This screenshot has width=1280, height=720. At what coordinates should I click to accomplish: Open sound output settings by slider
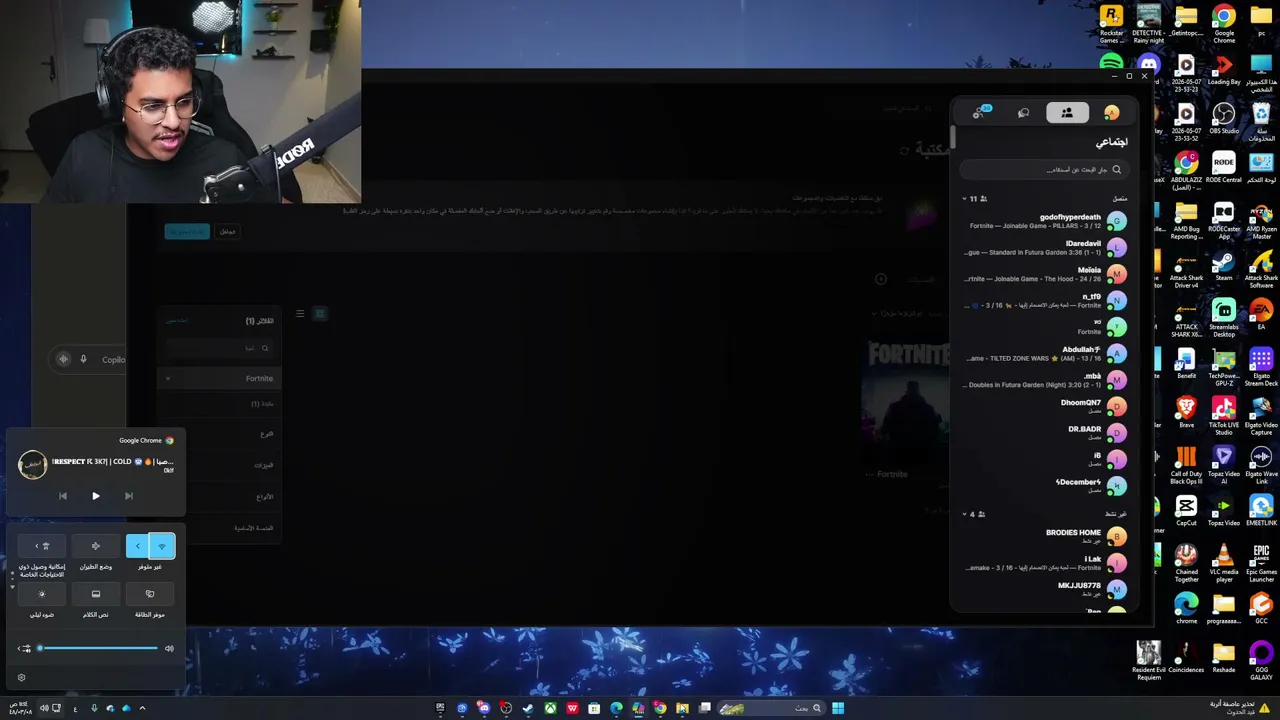click(x=24, y=649)
